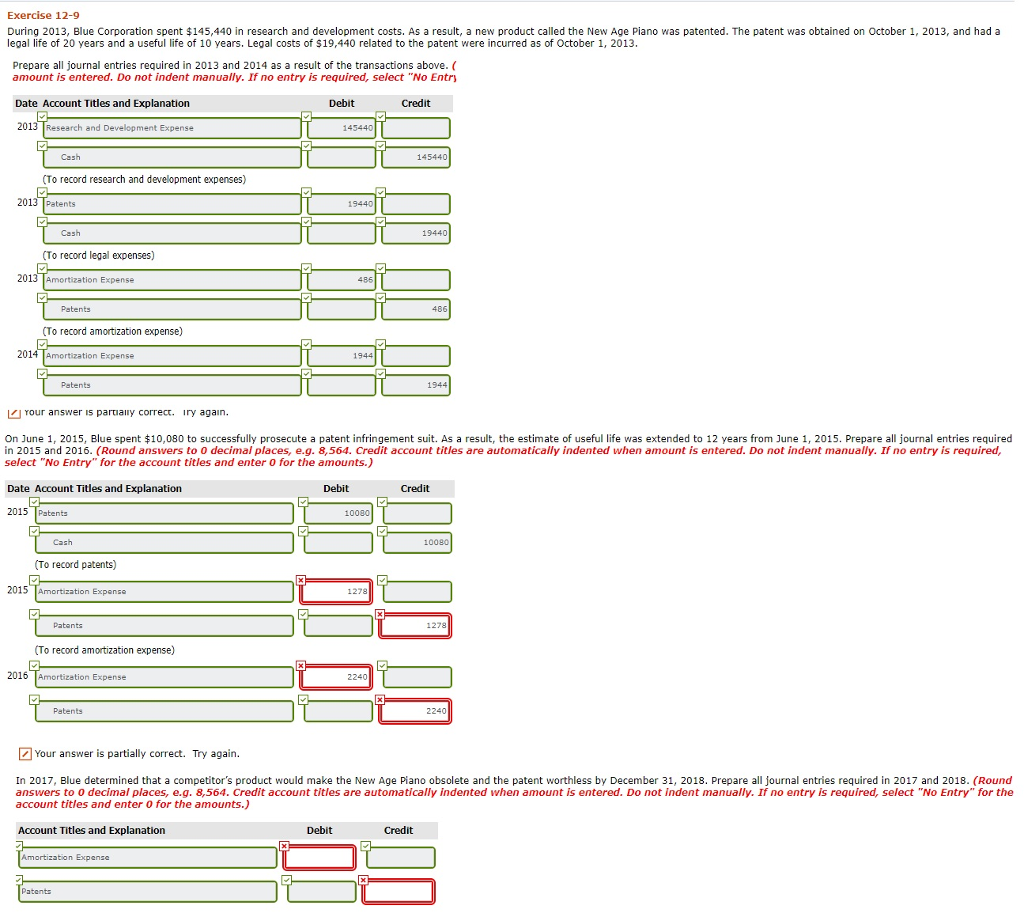Click the debit field containing 10080
This screenshot has height=913, width=1024.
click(338, 513)
